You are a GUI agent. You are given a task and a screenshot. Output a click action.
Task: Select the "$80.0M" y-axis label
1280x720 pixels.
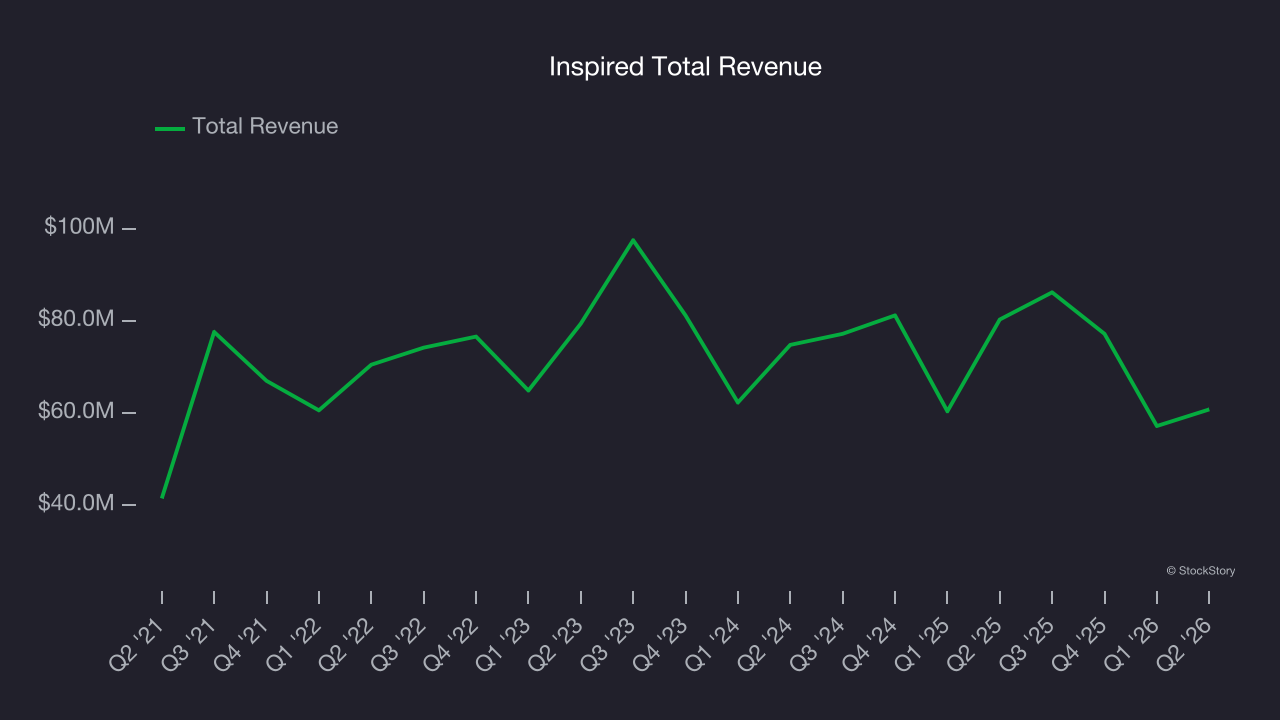(76, 319)
